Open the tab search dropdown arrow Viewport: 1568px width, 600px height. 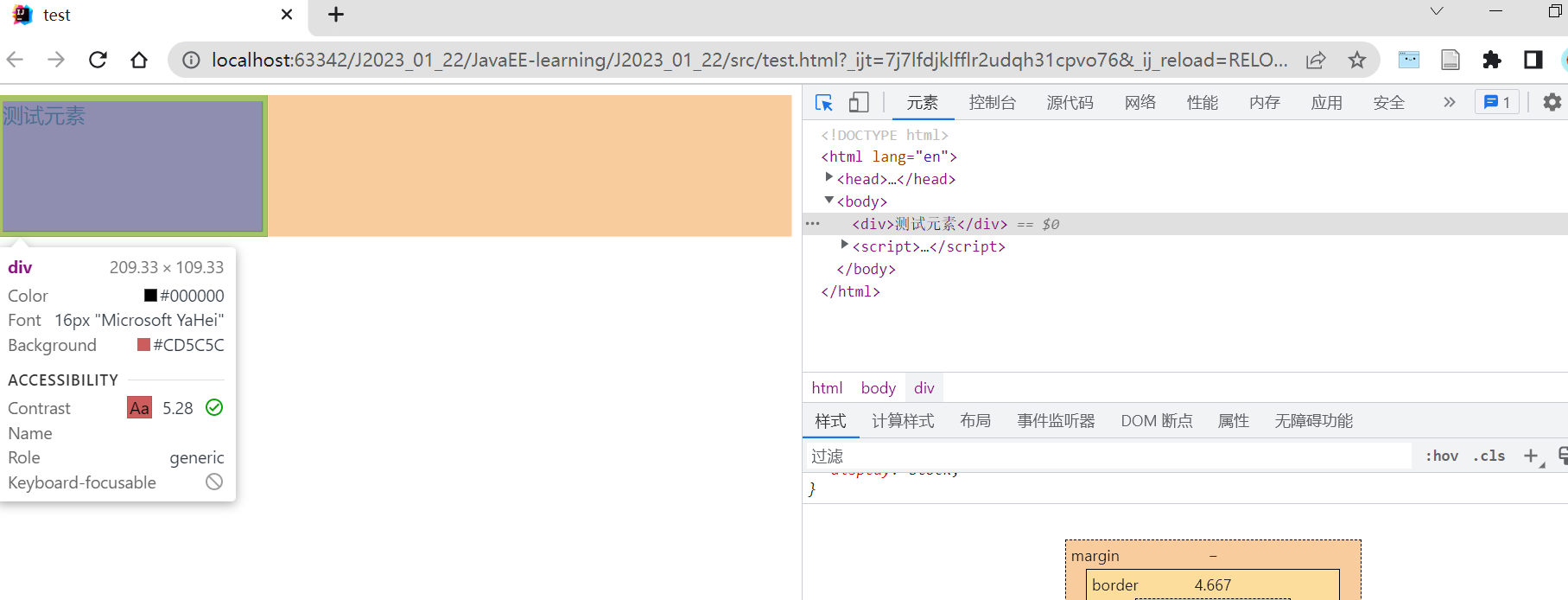coord(1437,11)
